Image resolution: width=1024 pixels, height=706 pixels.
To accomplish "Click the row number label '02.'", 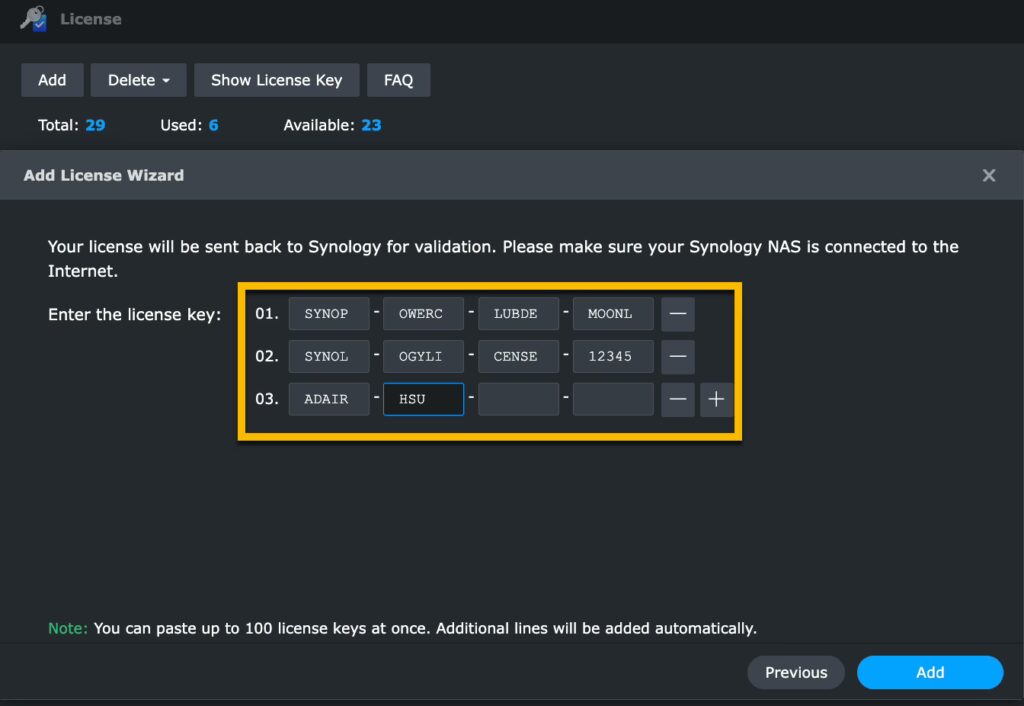I will pos(266,357).
